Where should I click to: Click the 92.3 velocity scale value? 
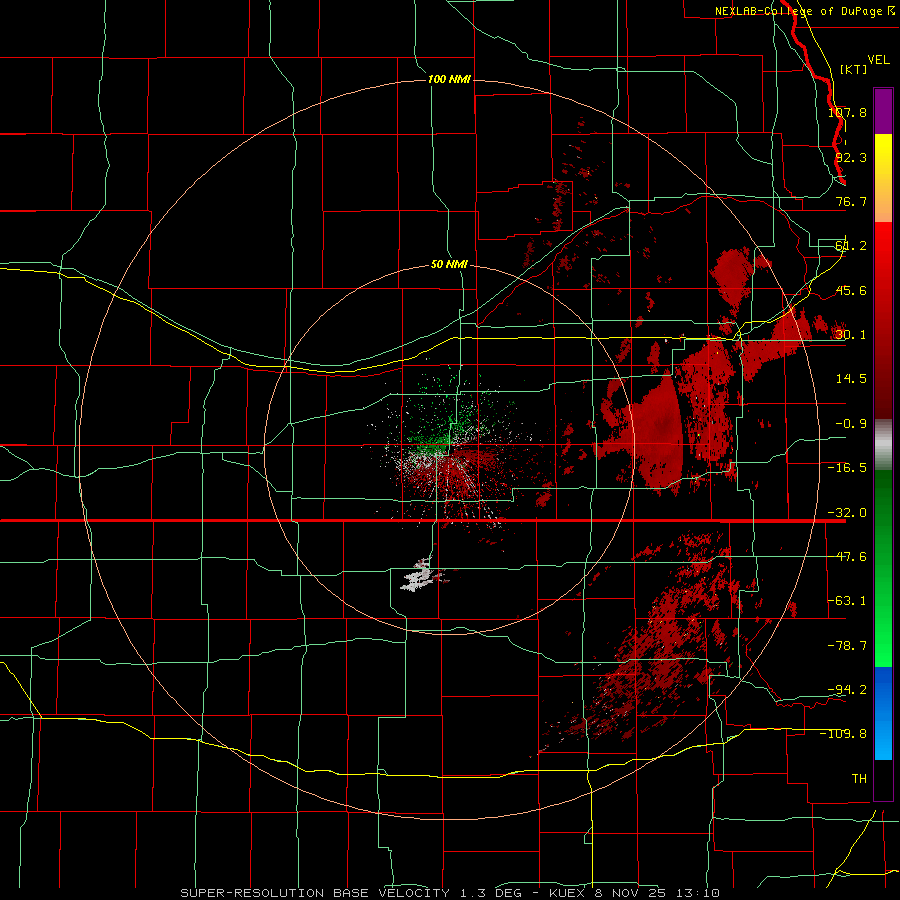pos(851,157)
